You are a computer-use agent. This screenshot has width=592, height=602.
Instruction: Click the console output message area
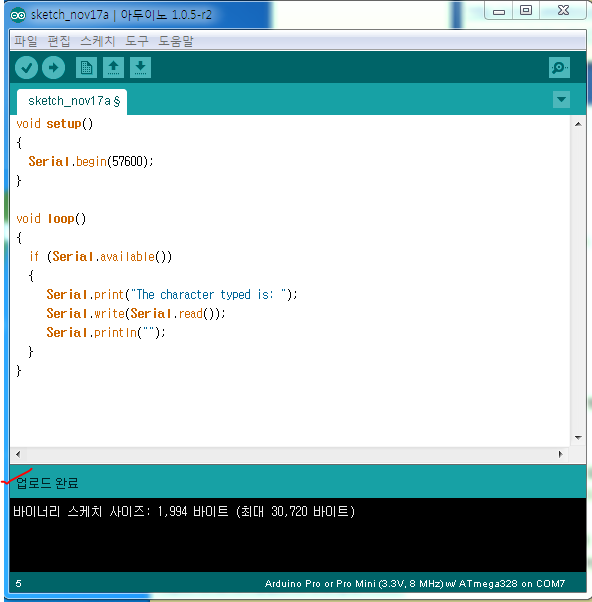(298, 534)
